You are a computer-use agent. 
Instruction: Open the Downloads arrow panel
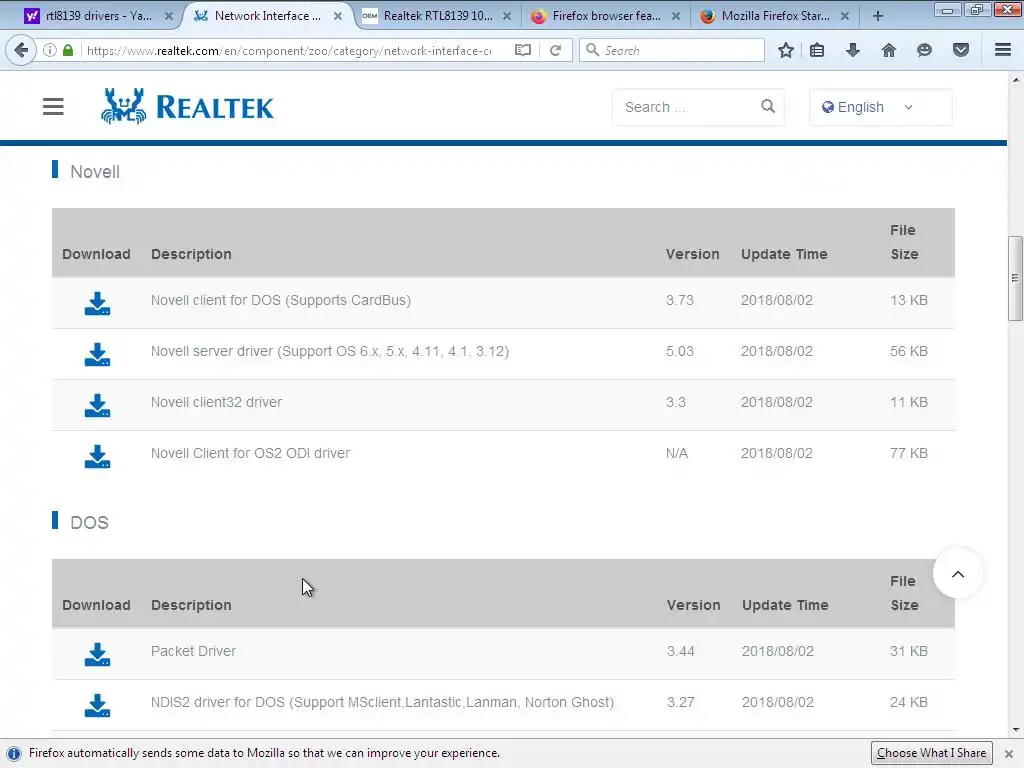[853, 50]
